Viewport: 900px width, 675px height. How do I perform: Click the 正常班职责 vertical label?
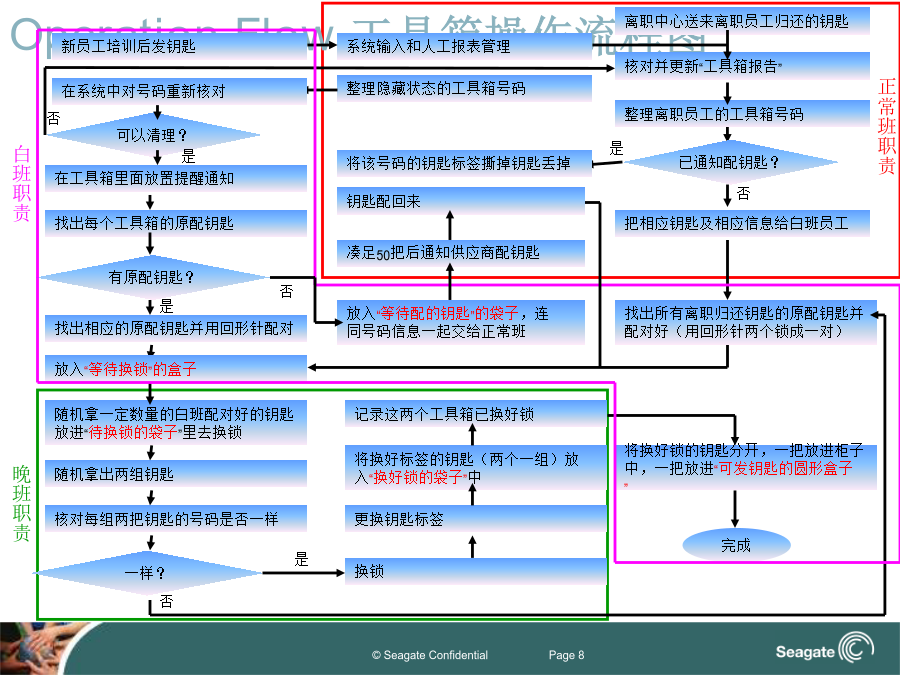coord(887,126)
